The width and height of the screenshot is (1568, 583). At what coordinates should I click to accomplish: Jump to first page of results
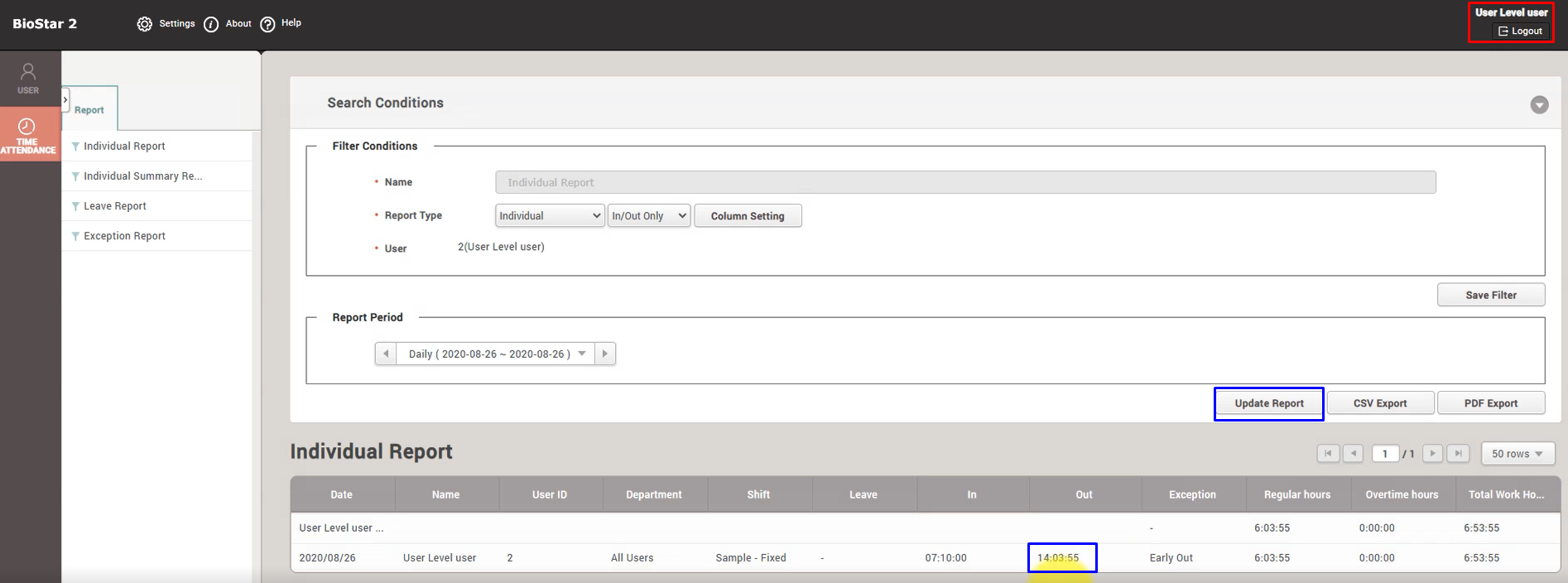tap(1328, 454)
